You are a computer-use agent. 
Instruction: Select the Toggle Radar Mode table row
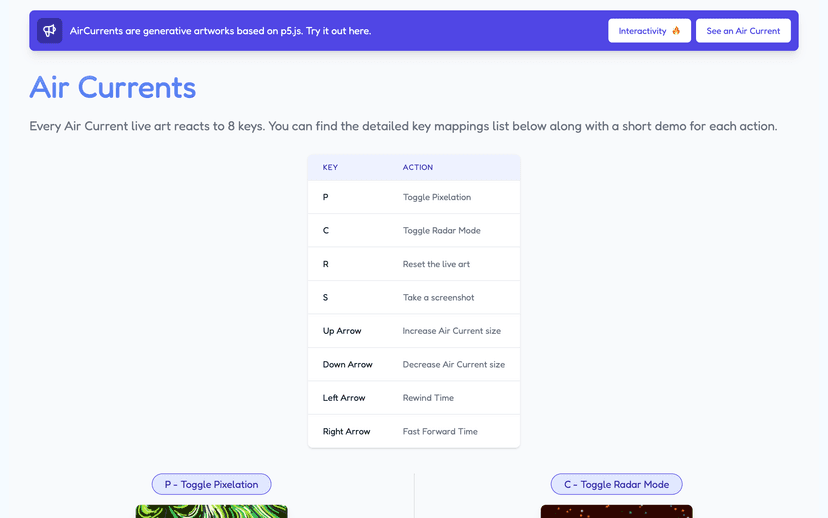pos(414,230)
